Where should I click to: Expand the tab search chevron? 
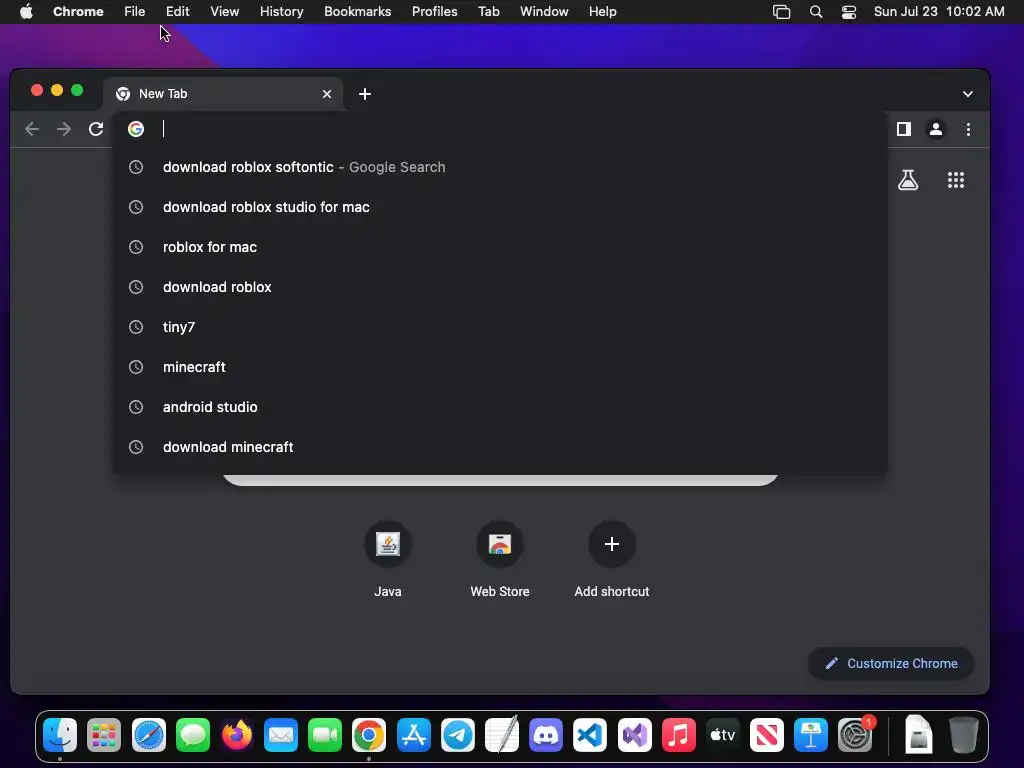[x=968, y=94]
